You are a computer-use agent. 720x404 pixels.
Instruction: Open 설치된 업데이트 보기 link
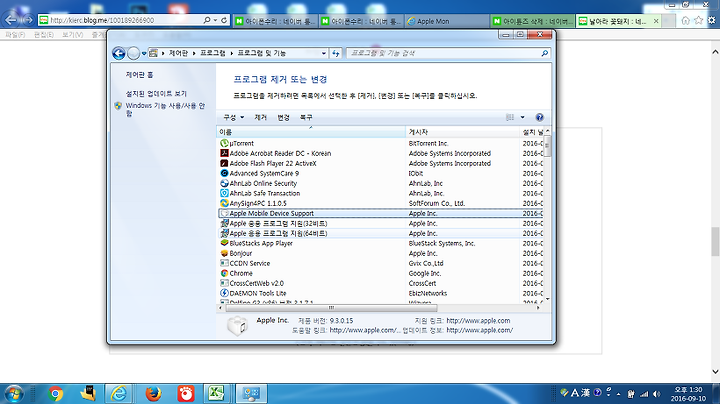156,94
